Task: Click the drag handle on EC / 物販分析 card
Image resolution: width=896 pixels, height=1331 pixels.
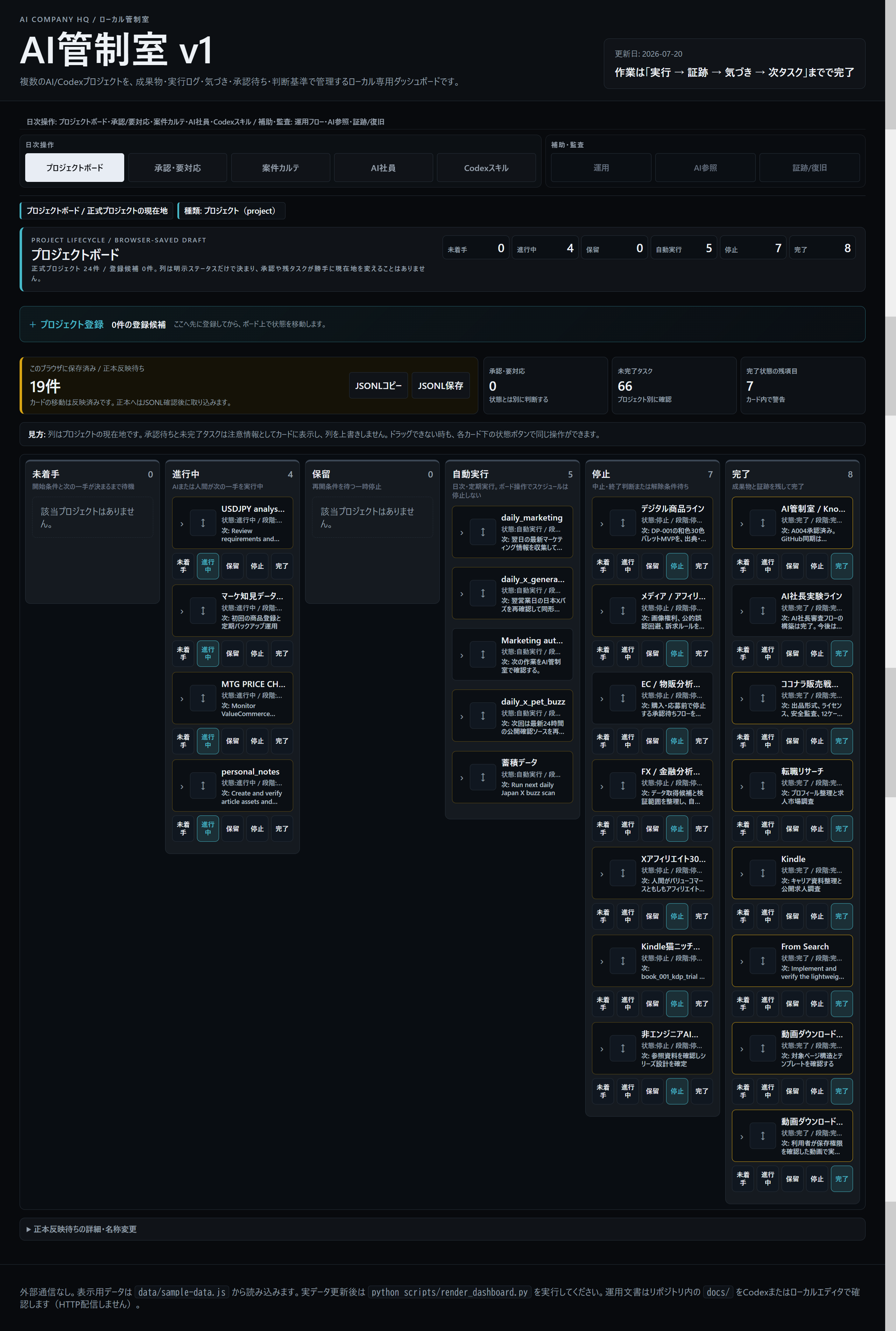Action: tap(623, 698)
